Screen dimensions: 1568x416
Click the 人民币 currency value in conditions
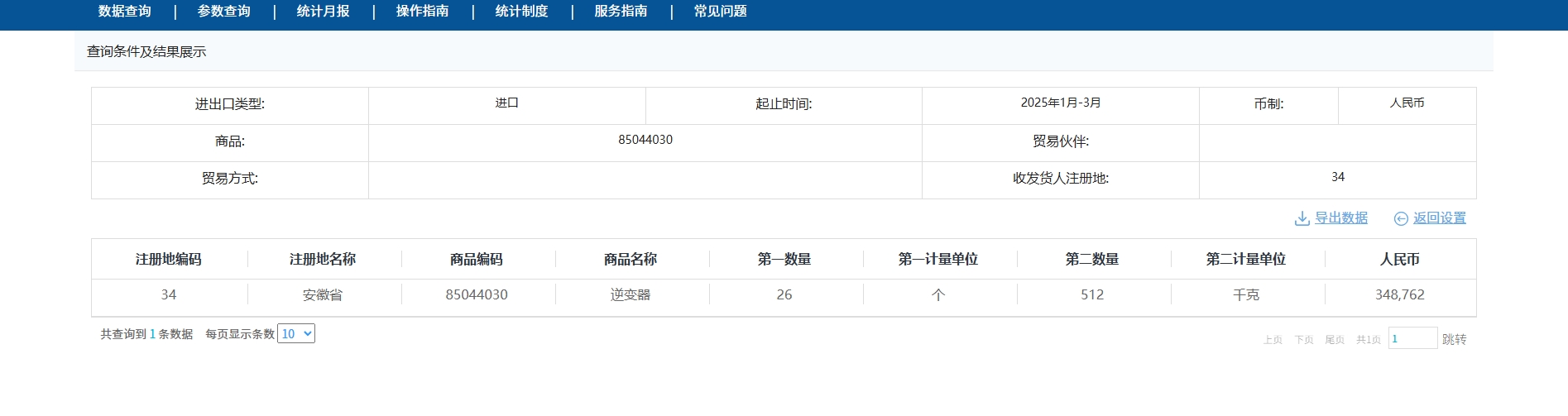pyautogui.click(x=1407, y=103)
